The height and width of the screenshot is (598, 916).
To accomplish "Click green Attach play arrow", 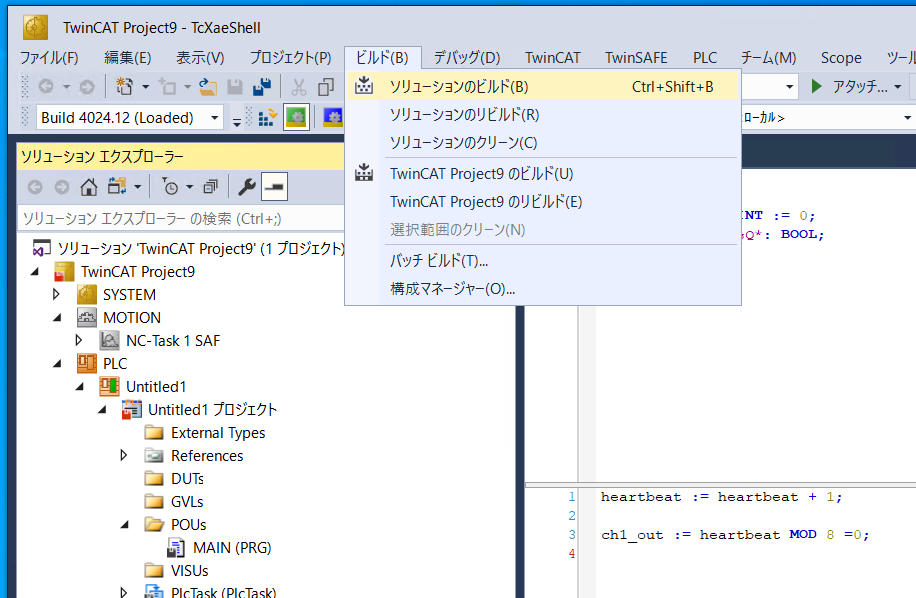I will [x=817, y=86].
